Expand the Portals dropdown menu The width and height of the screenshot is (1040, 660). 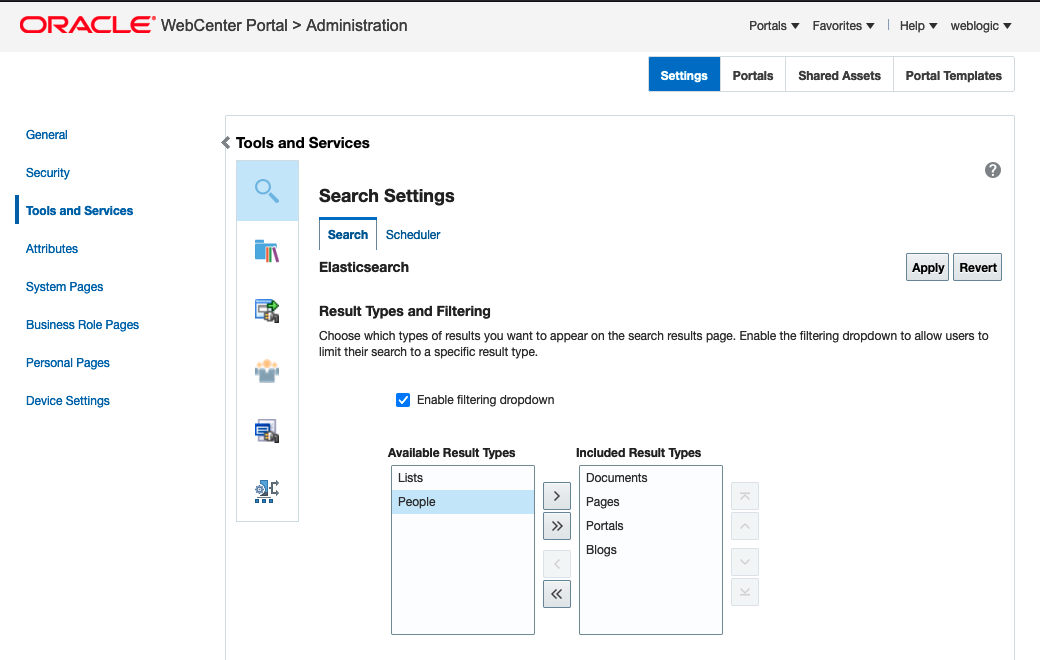(774, 26)
